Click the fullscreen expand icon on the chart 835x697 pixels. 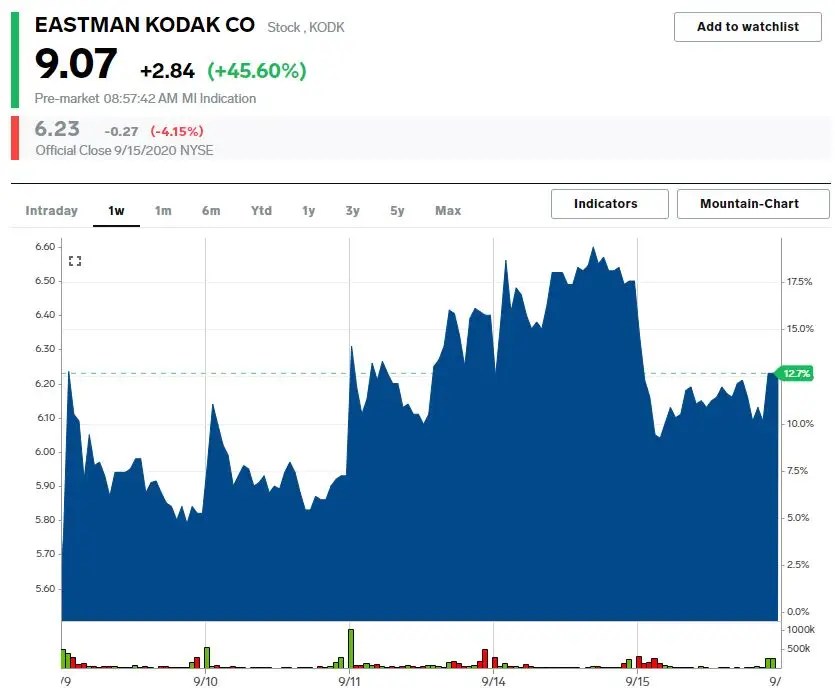pos(75,260)
